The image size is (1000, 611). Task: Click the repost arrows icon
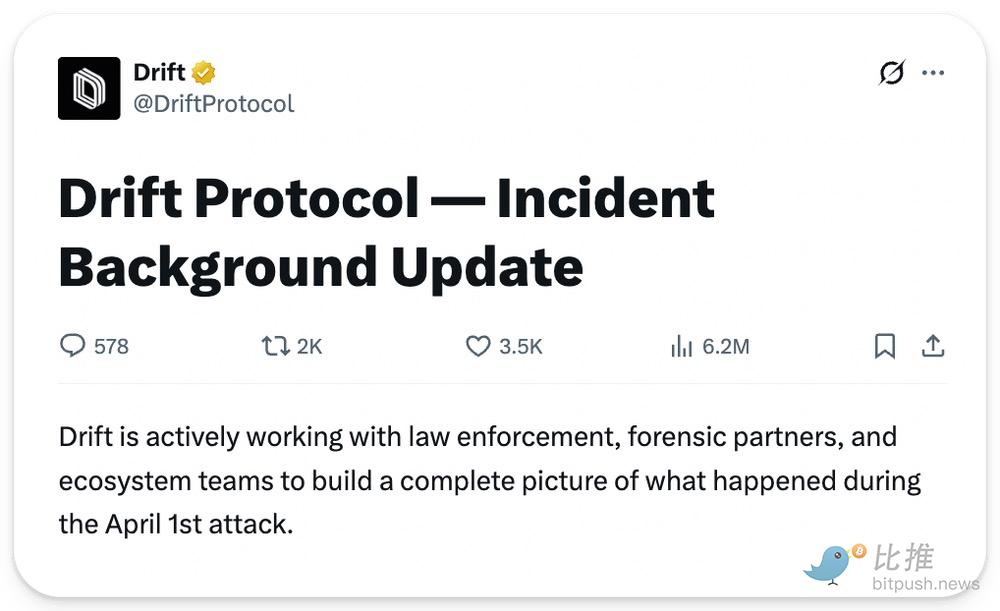pos(275,346)
